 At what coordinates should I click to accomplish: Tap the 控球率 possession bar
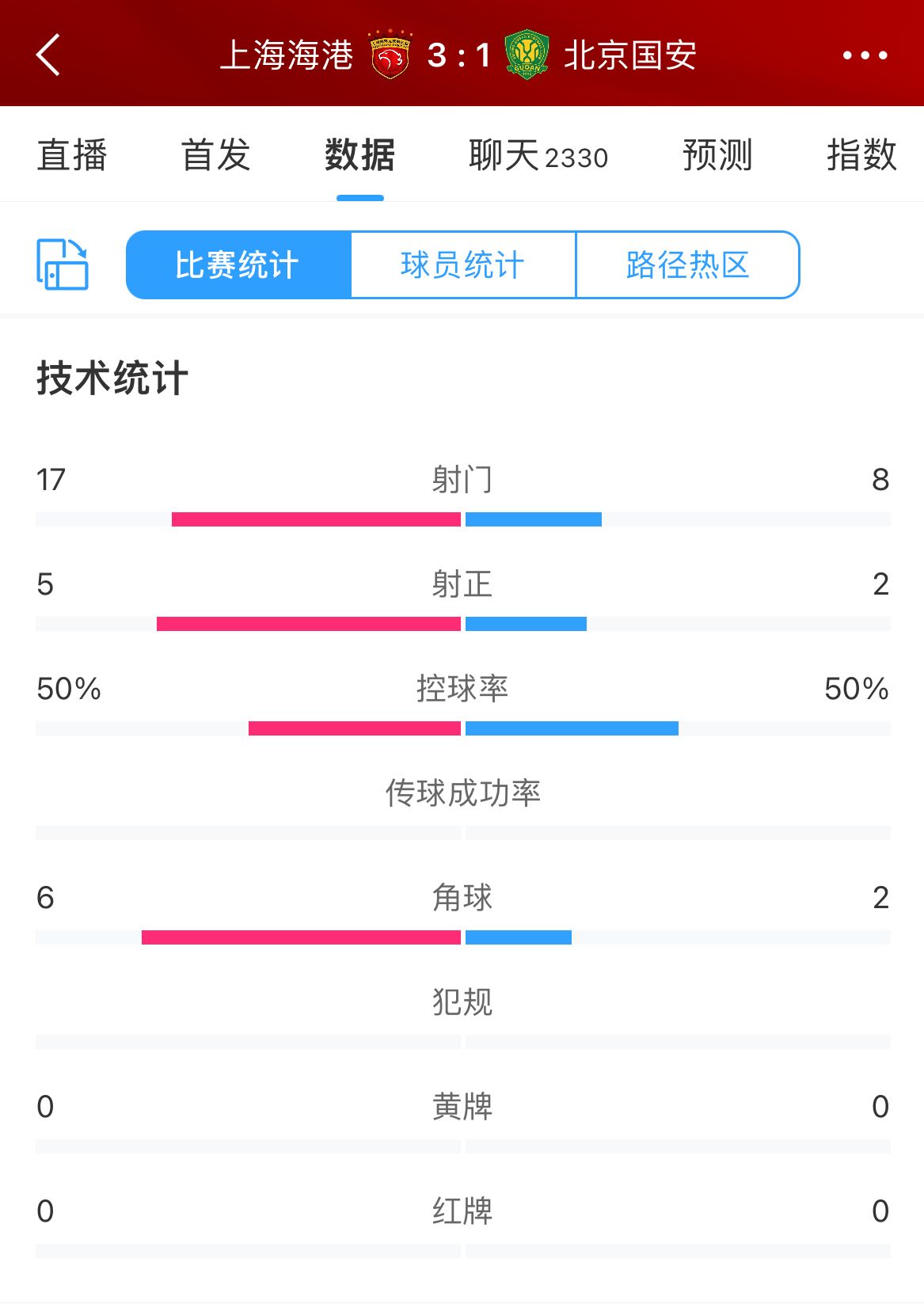pos(462,728)
